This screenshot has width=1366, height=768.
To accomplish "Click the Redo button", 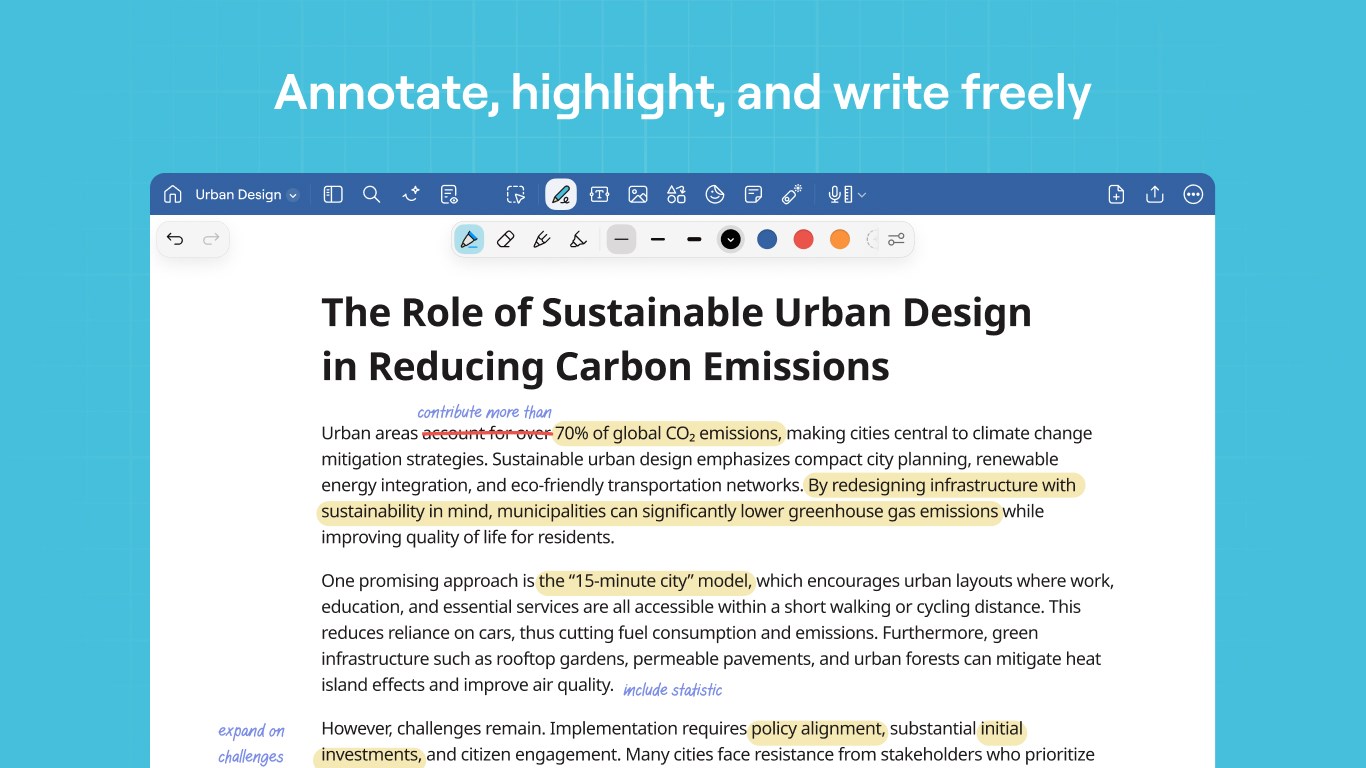I will (x=210, y=238).
